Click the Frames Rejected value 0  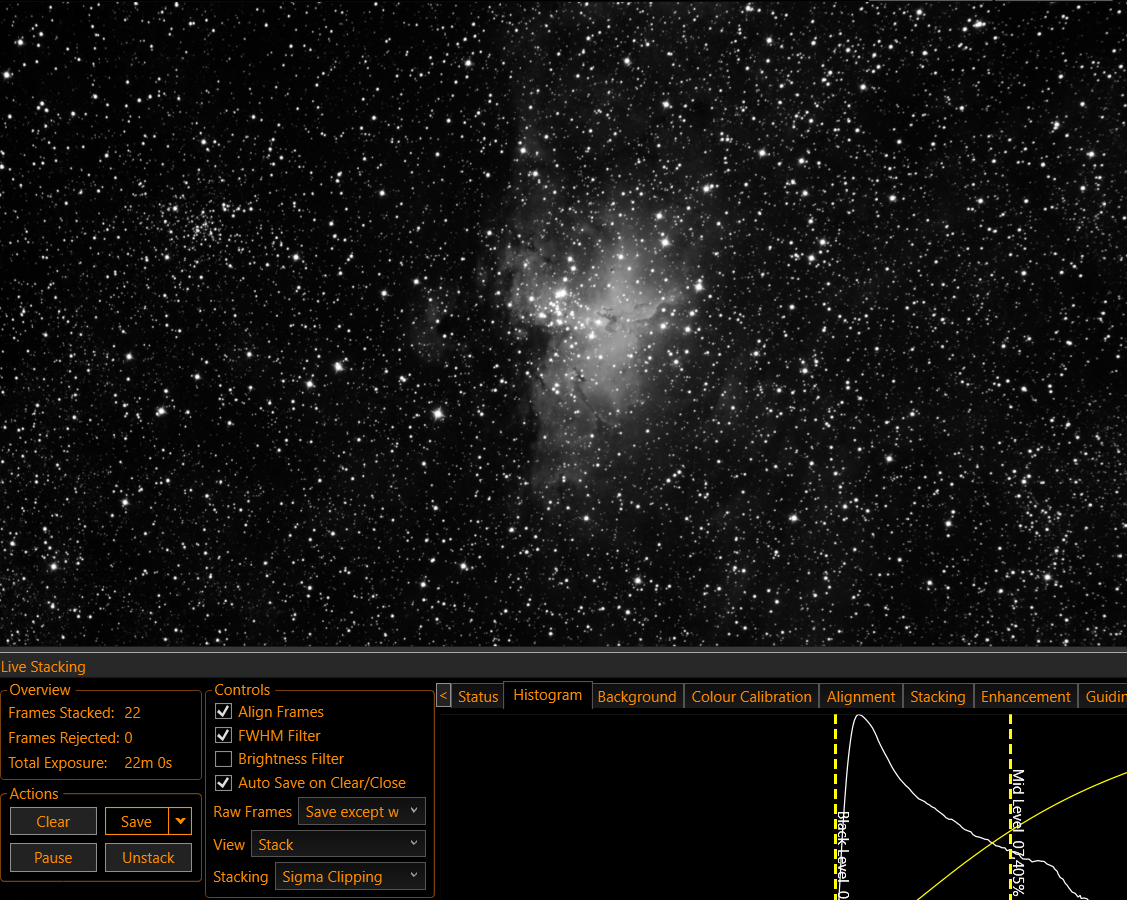(x=128, y=738)
